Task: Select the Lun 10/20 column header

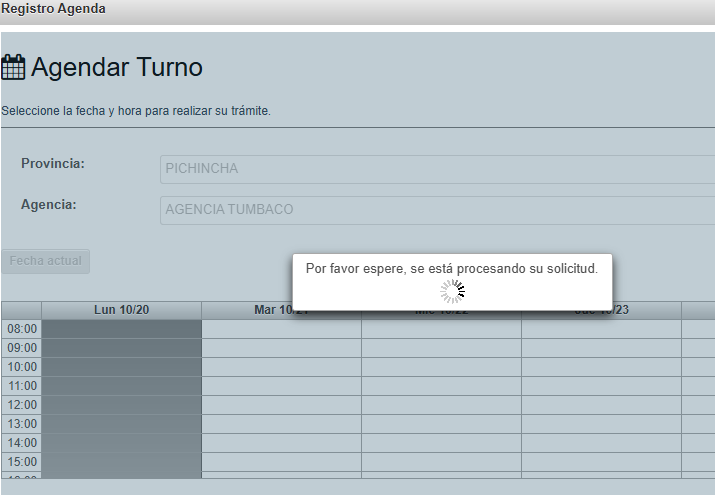Action: 122,310
